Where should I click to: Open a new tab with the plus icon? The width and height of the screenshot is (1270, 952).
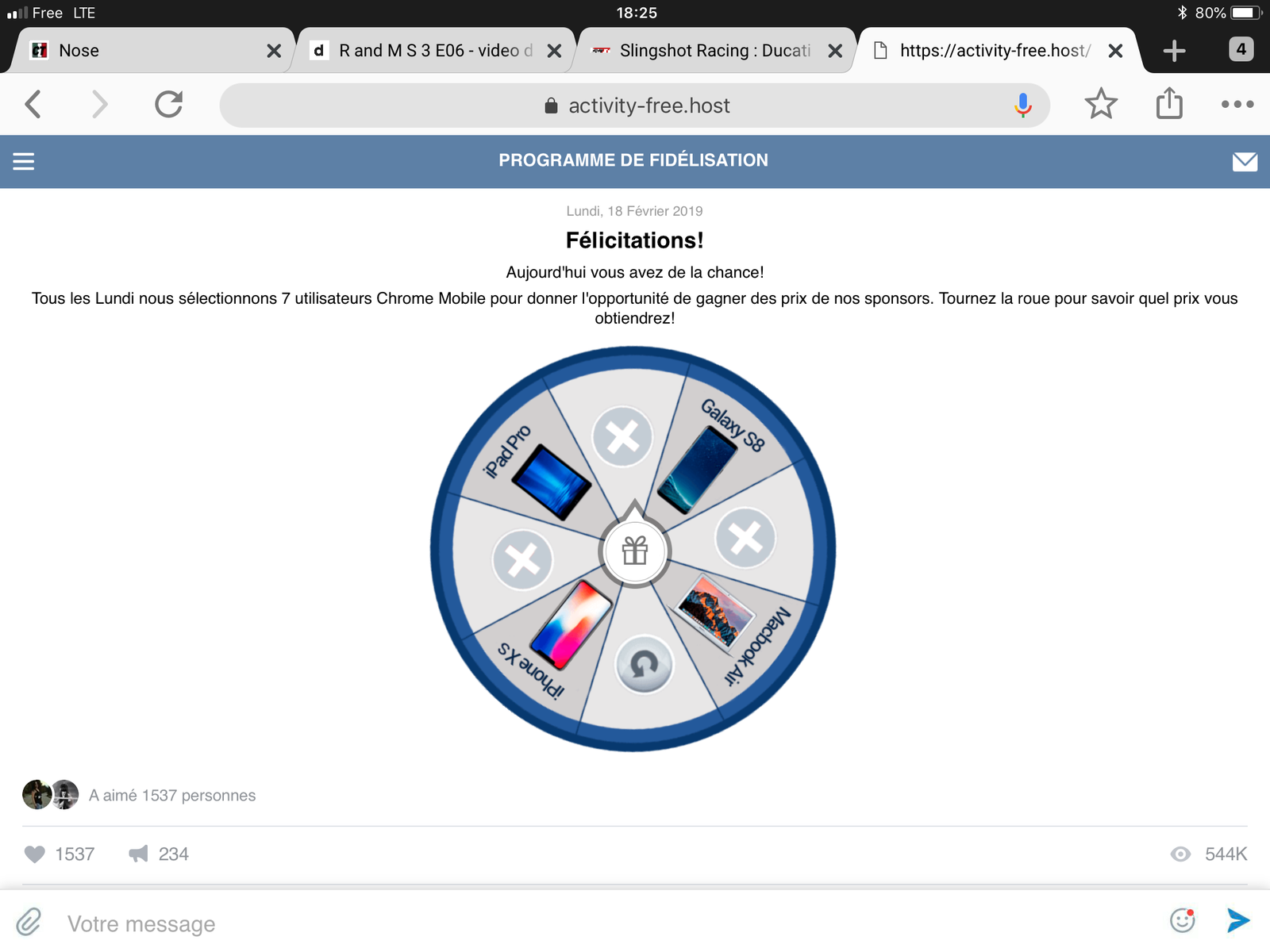pyautogui.click(x=1174, y=51)
